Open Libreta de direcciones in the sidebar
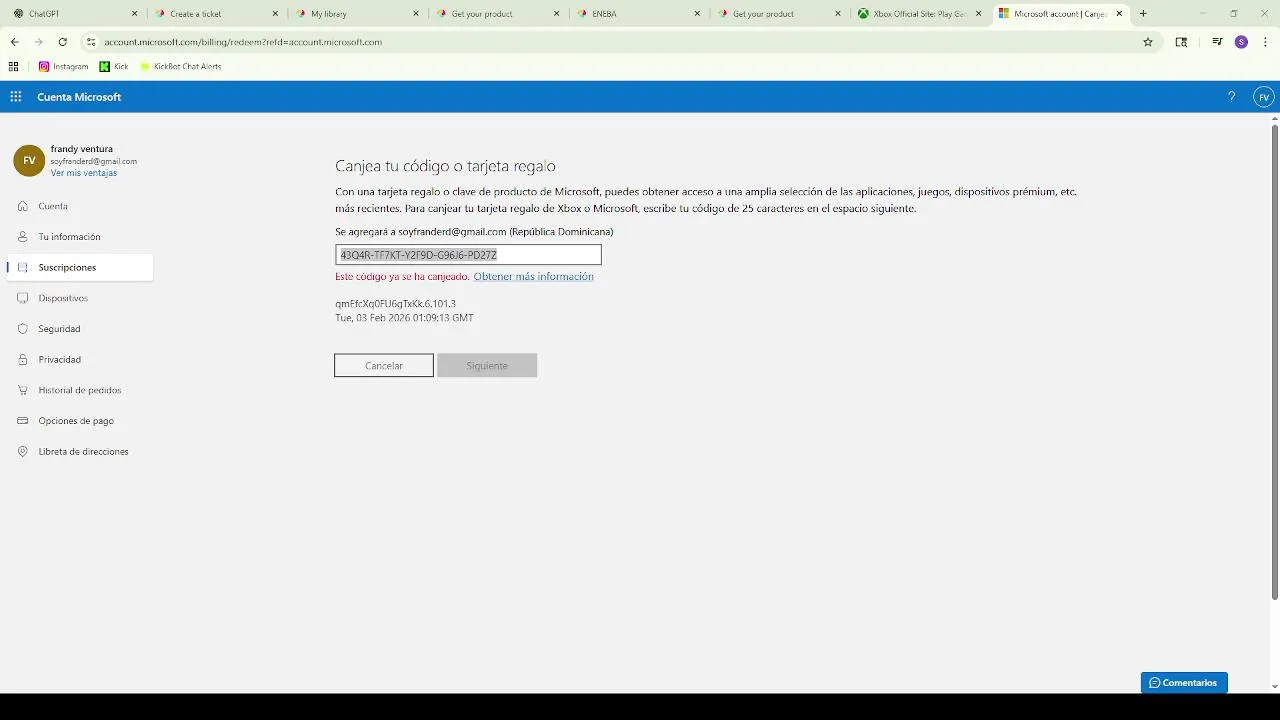This screenshot has width=1280, height=720. 80,452
